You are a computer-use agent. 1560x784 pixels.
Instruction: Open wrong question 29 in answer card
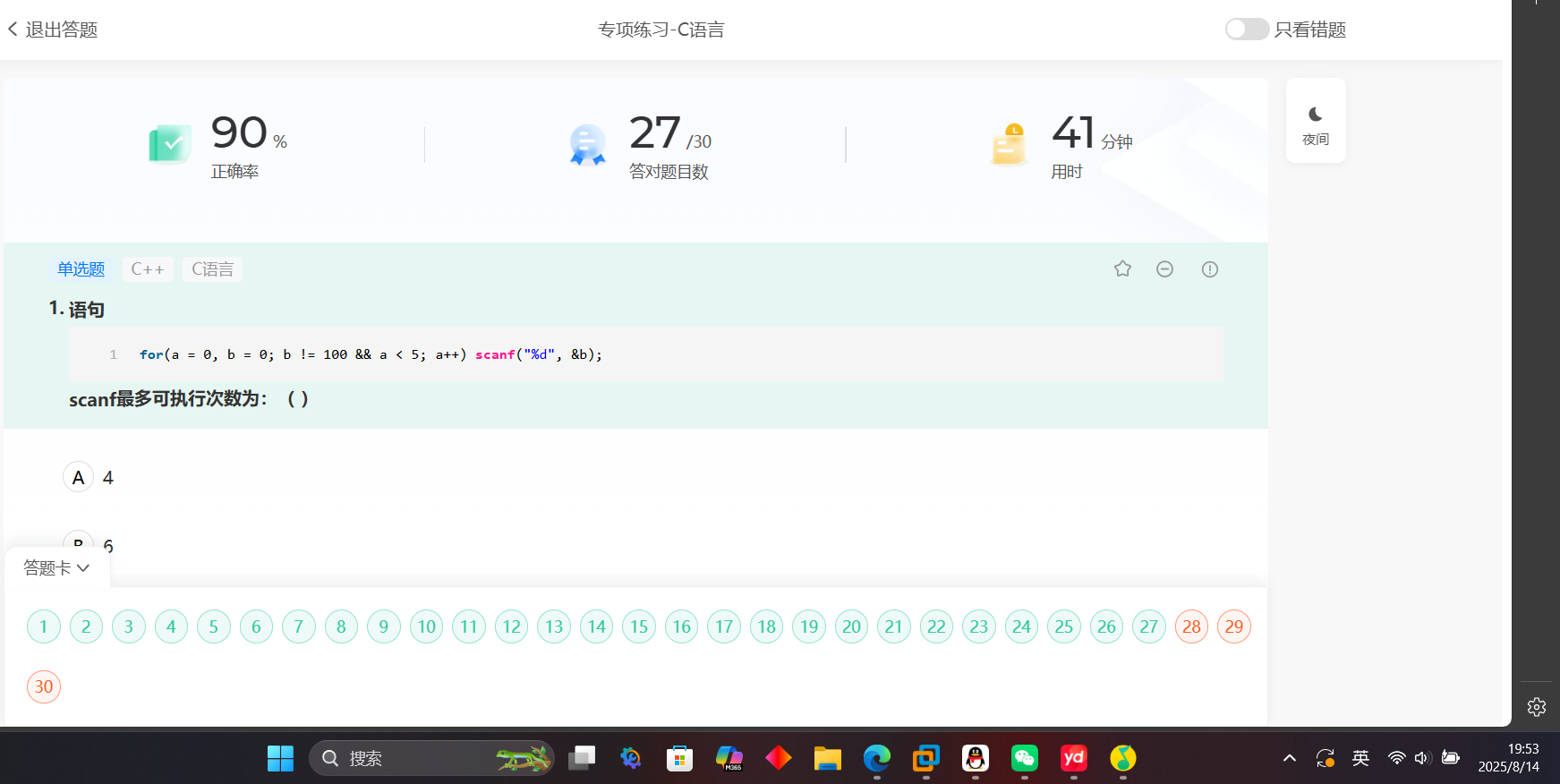point(1234,626)
